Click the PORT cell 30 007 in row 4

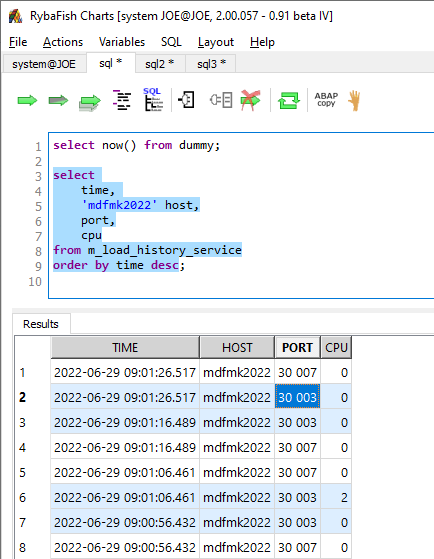tap(297, 447)
